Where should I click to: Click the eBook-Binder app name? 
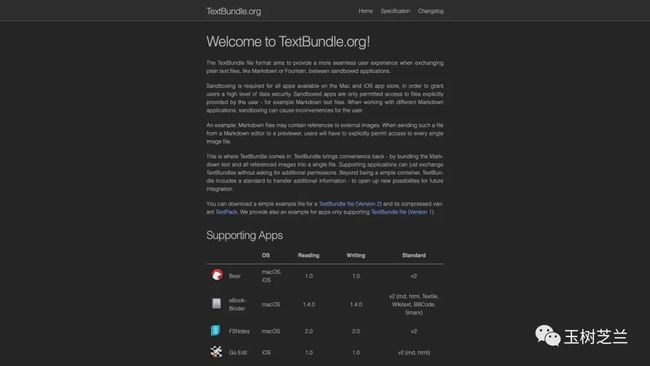tap(237, 304)
